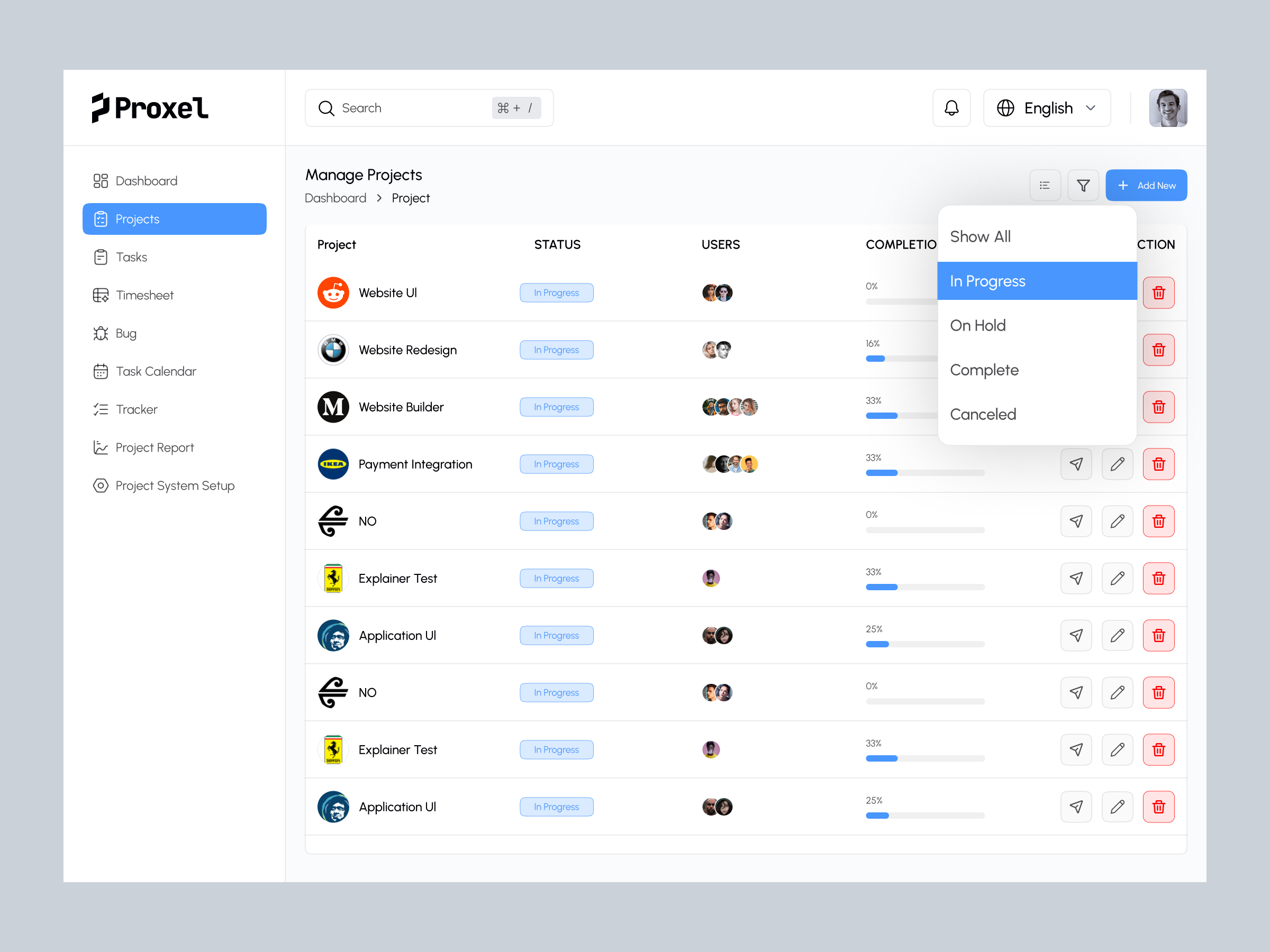Choose Show All from the filter list

980,236
